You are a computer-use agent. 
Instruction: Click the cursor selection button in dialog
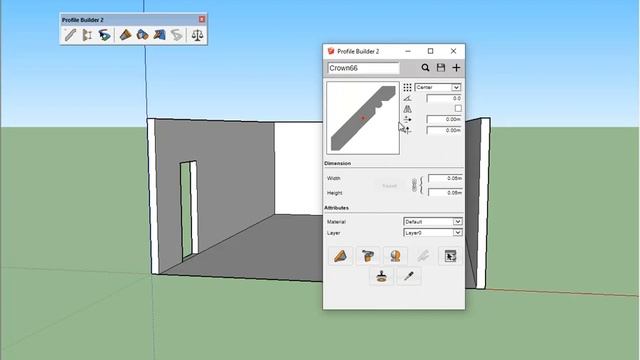click(450, 256)
